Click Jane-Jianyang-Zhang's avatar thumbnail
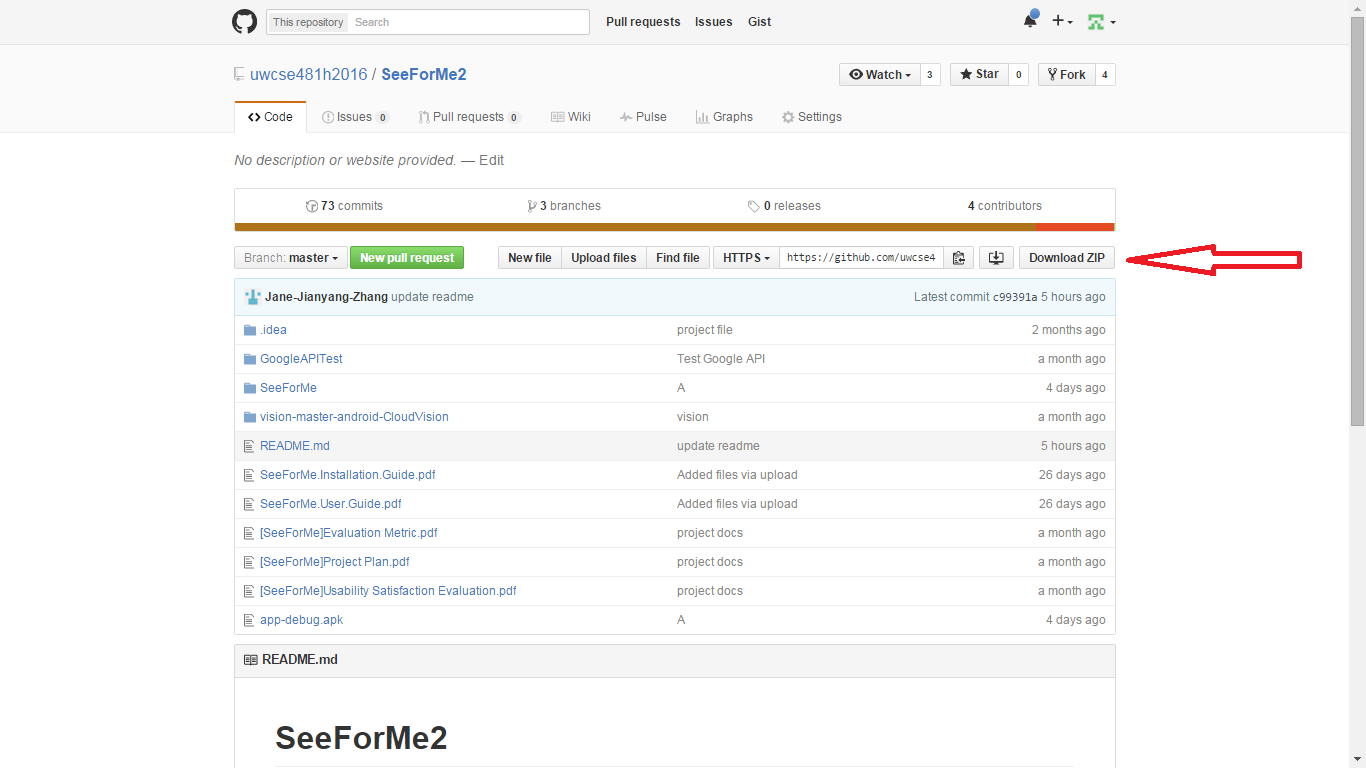 pyautogui.click(x=252, y=297)
